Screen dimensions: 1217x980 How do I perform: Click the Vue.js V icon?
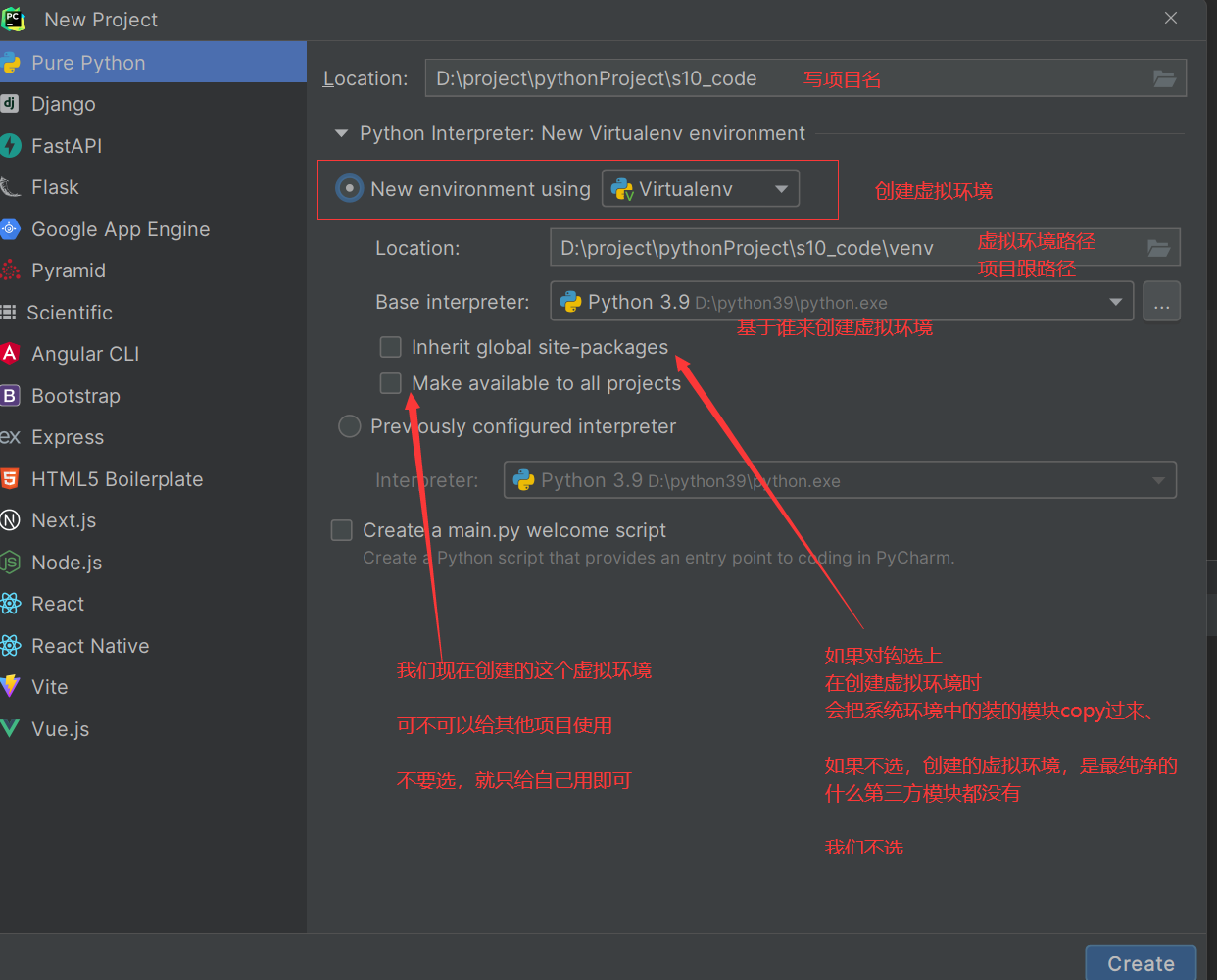pyautogui.click(x=10, y=729)
